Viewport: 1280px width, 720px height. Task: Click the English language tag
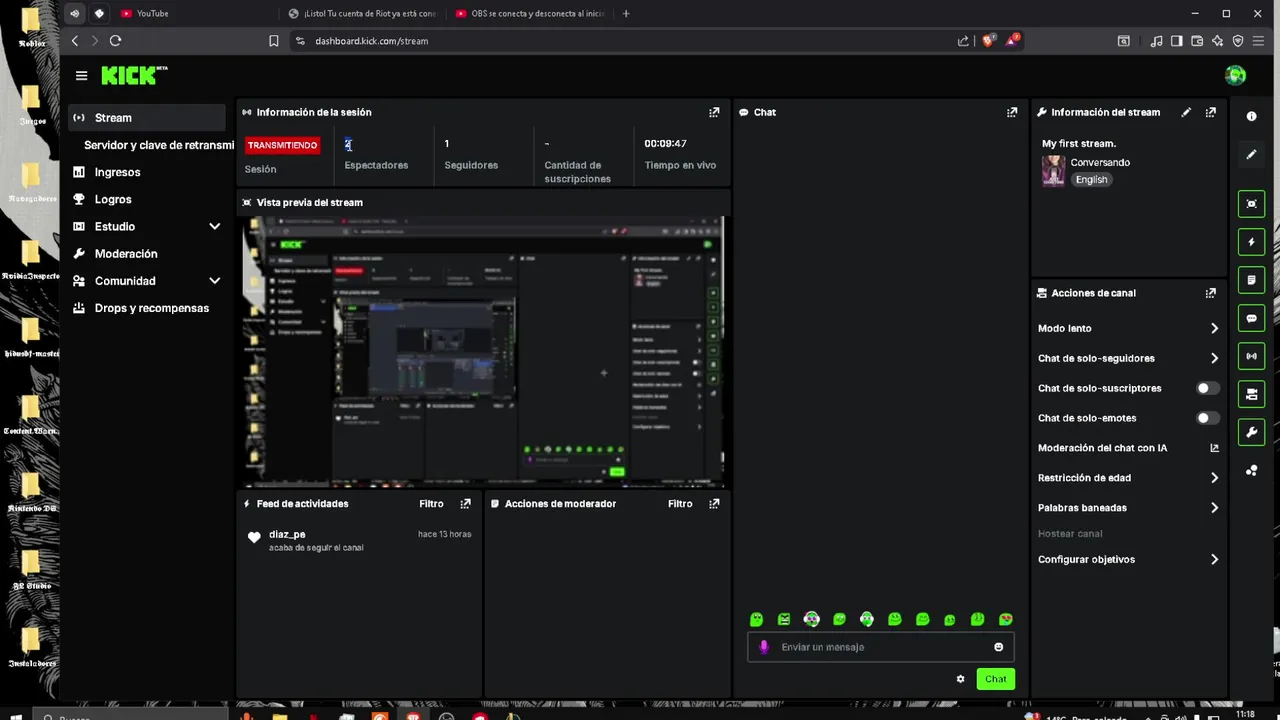1091,180
